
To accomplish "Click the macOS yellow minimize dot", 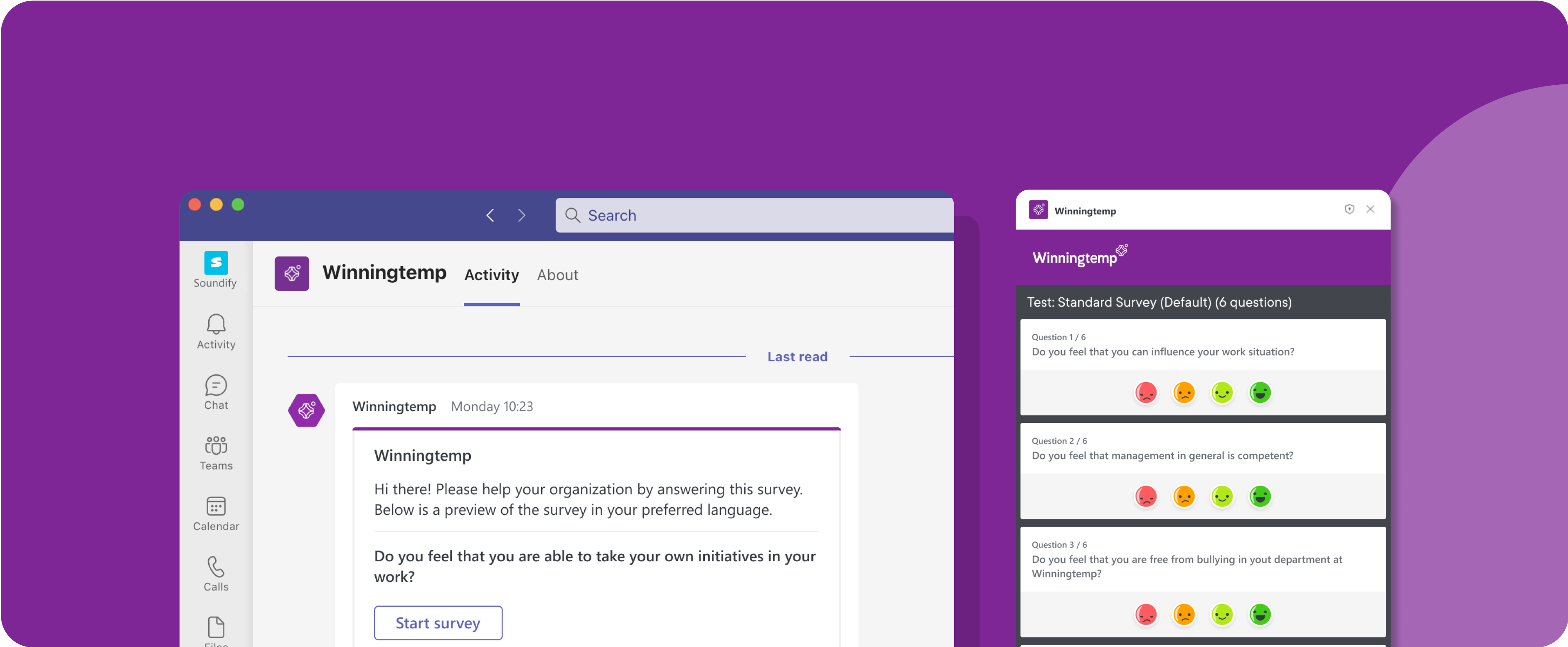I will tap(216, 205).
